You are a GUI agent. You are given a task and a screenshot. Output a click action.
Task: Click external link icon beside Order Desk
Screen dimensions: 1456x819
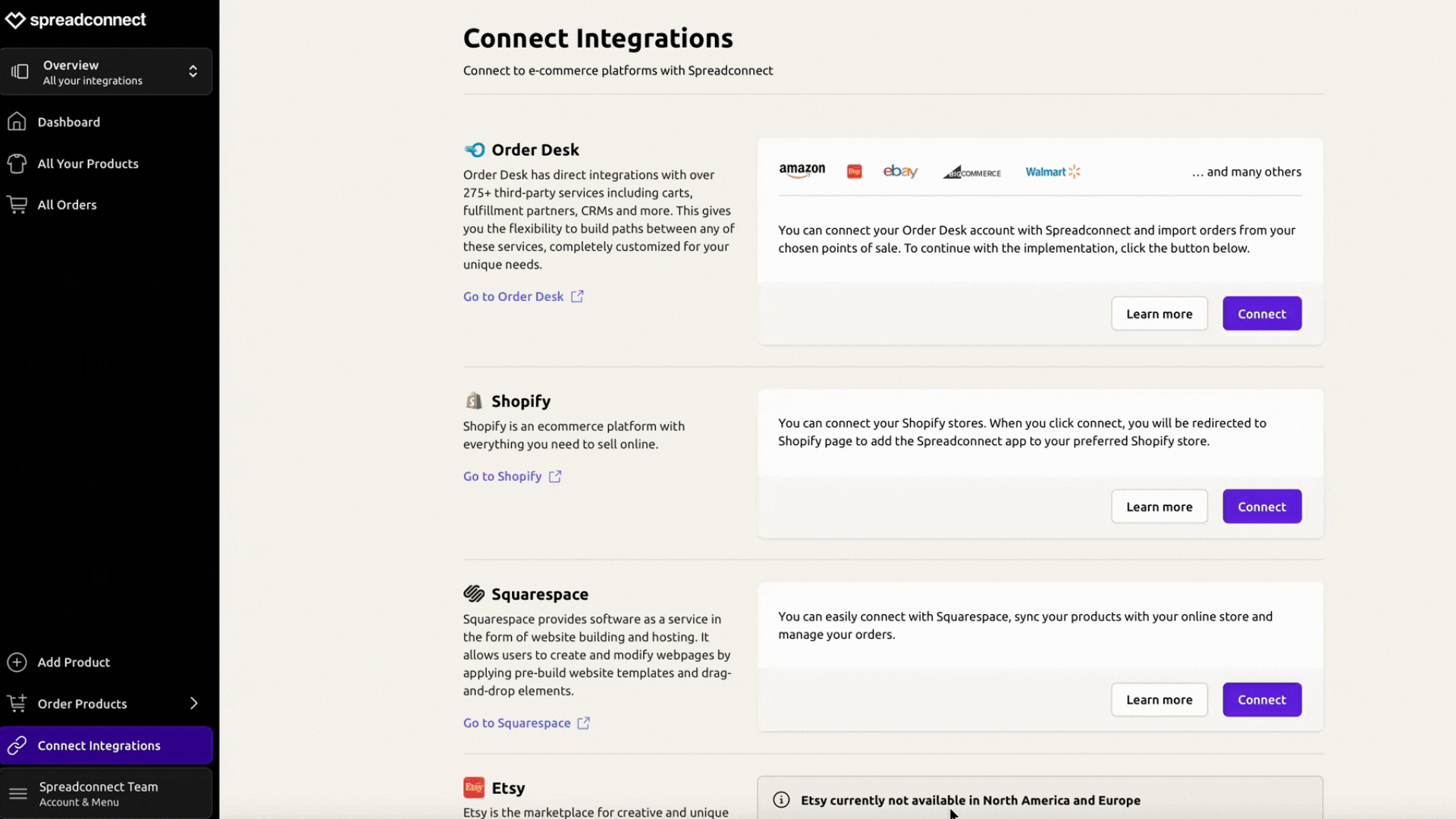coord(577,297)
